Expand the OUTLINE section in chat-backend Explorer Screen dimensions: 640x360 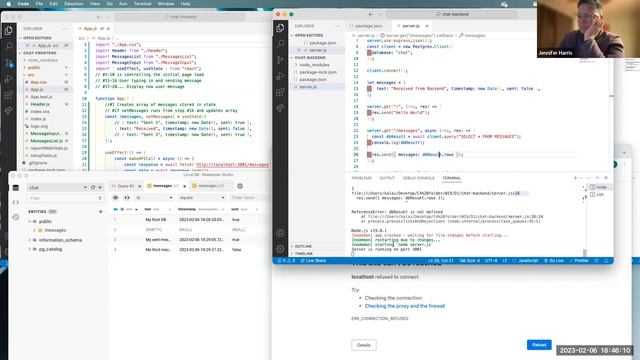[x=303, y=246]
